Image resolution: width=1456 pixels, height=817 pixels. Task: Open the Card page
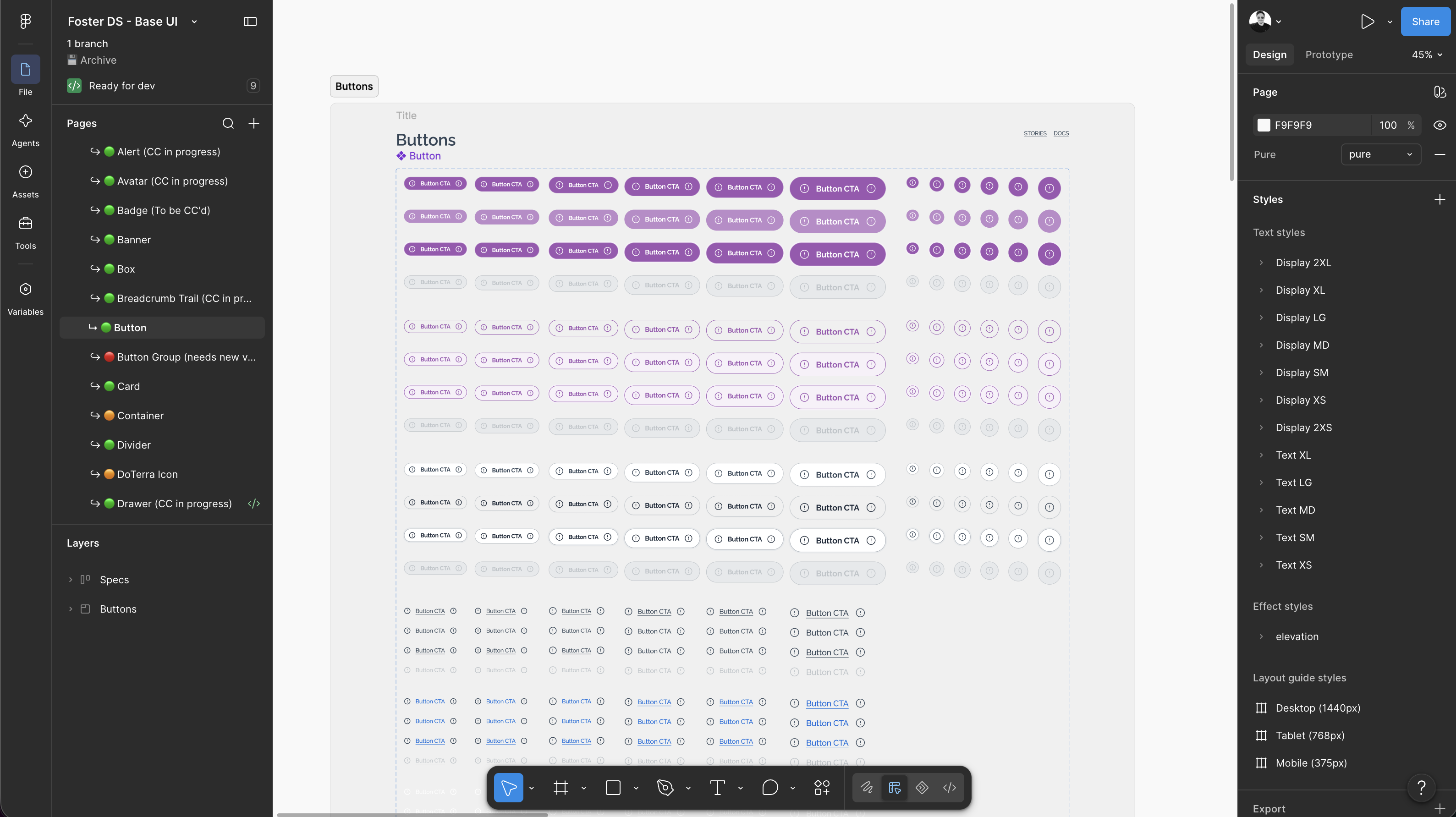162,386
